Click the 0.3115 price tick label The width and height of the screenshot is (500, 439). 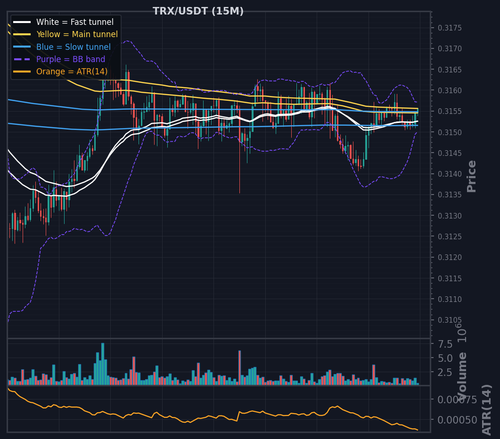click(450, 278)
